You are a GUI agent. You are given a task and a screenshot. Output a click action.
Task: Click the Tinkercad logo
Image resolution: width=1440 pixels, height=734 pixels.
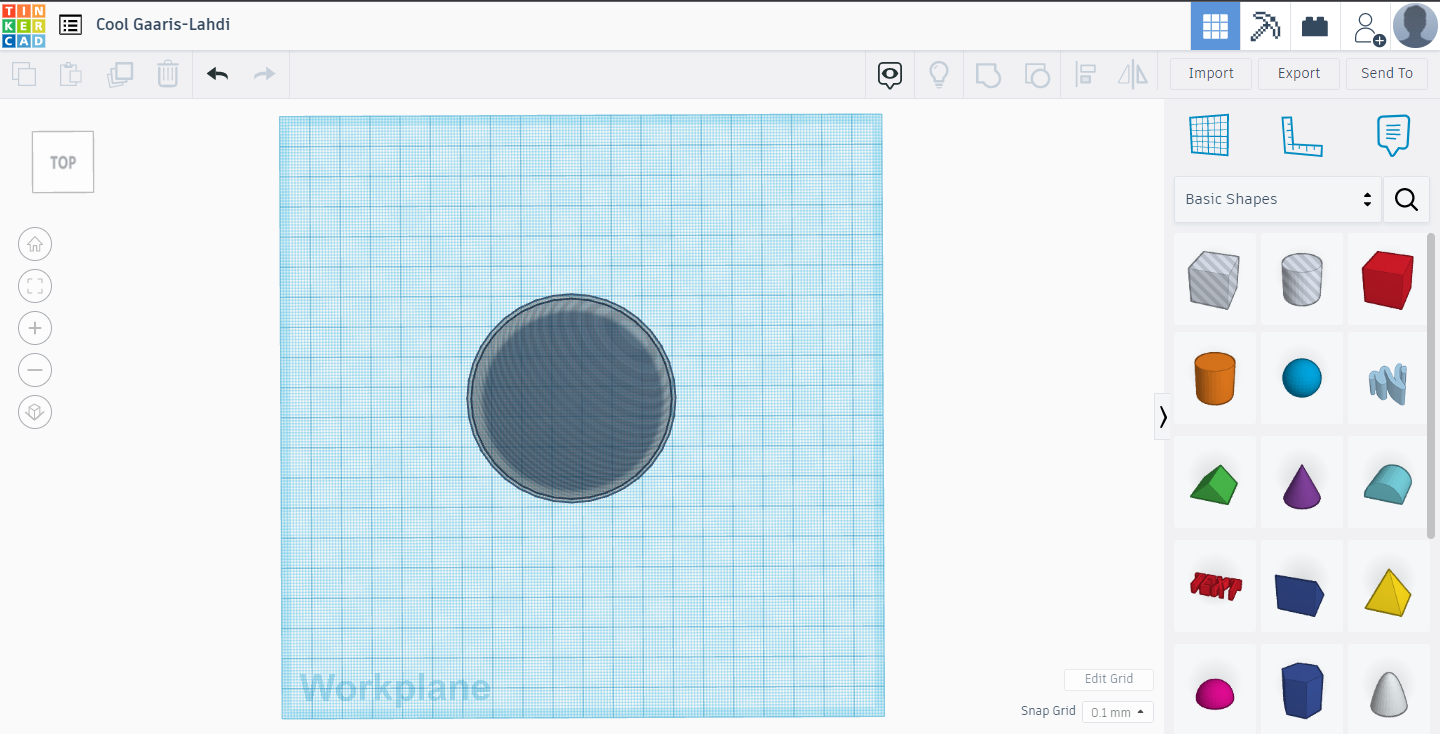23,25
